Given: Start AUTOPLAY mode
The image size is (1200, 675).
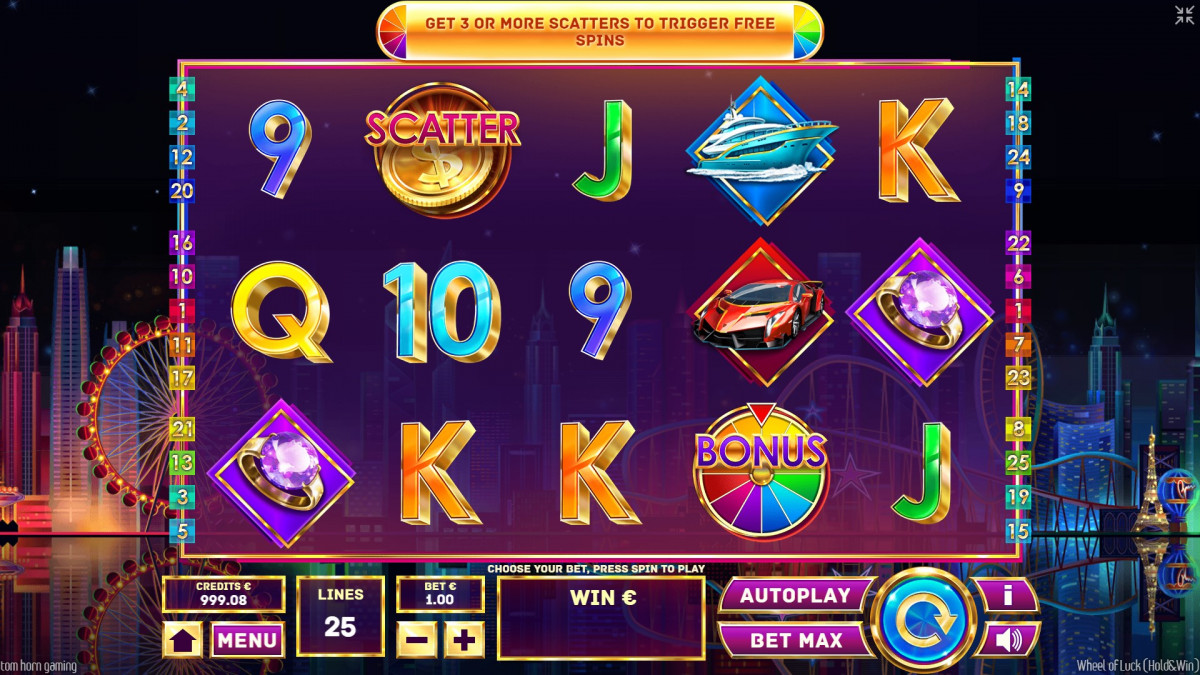Looking at the screenshot, I should point(796,595).
